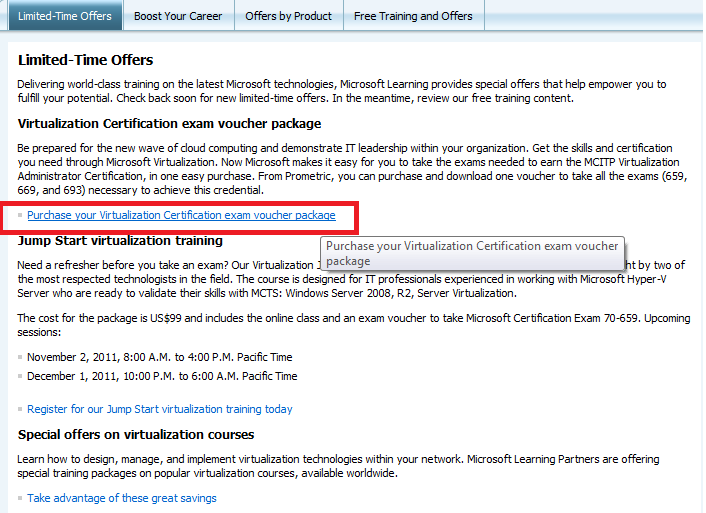Click paragraph starting 'Learn how to design, manage'
Viewport: 706px width, 513px height.
click(x=338, y=466)
